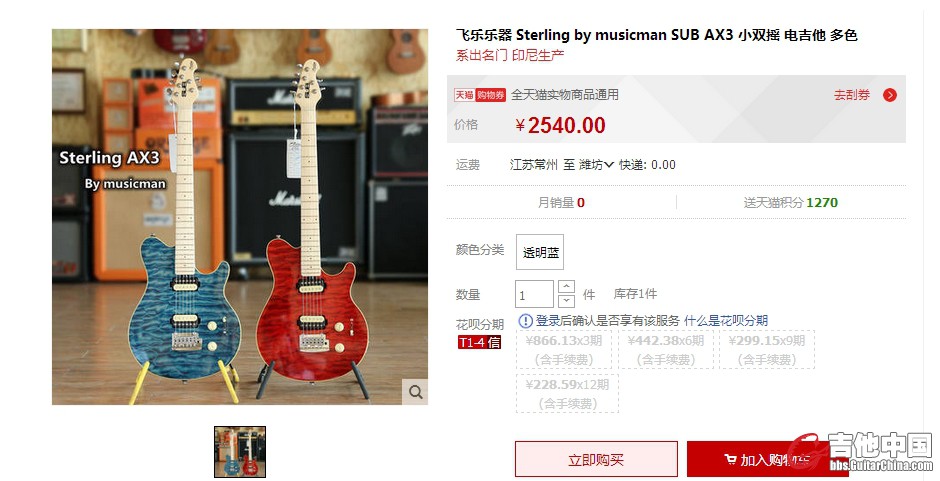Choose the ¥228.59x12期 installment option

[567, 393]
